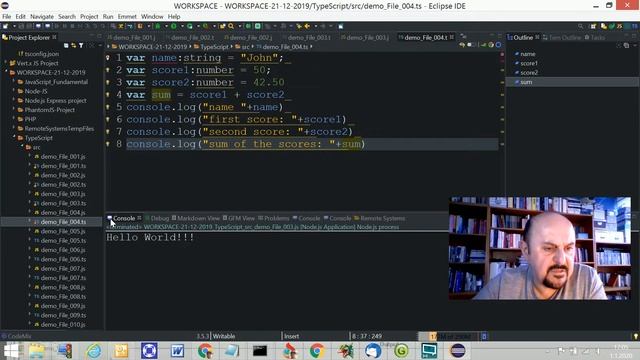Click line 1 lightbulb marker in gutter

pyautogui.click(x=108, y=58)
